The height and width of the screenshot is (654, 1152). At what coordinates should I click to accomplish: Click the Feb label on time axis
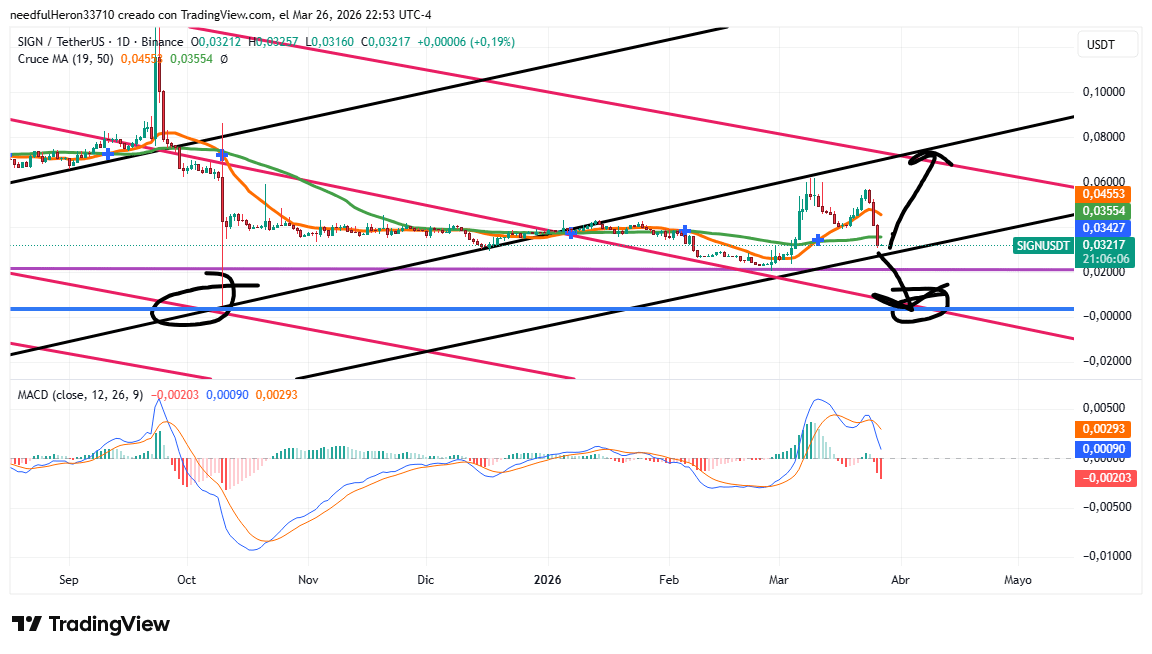[669, 580]
